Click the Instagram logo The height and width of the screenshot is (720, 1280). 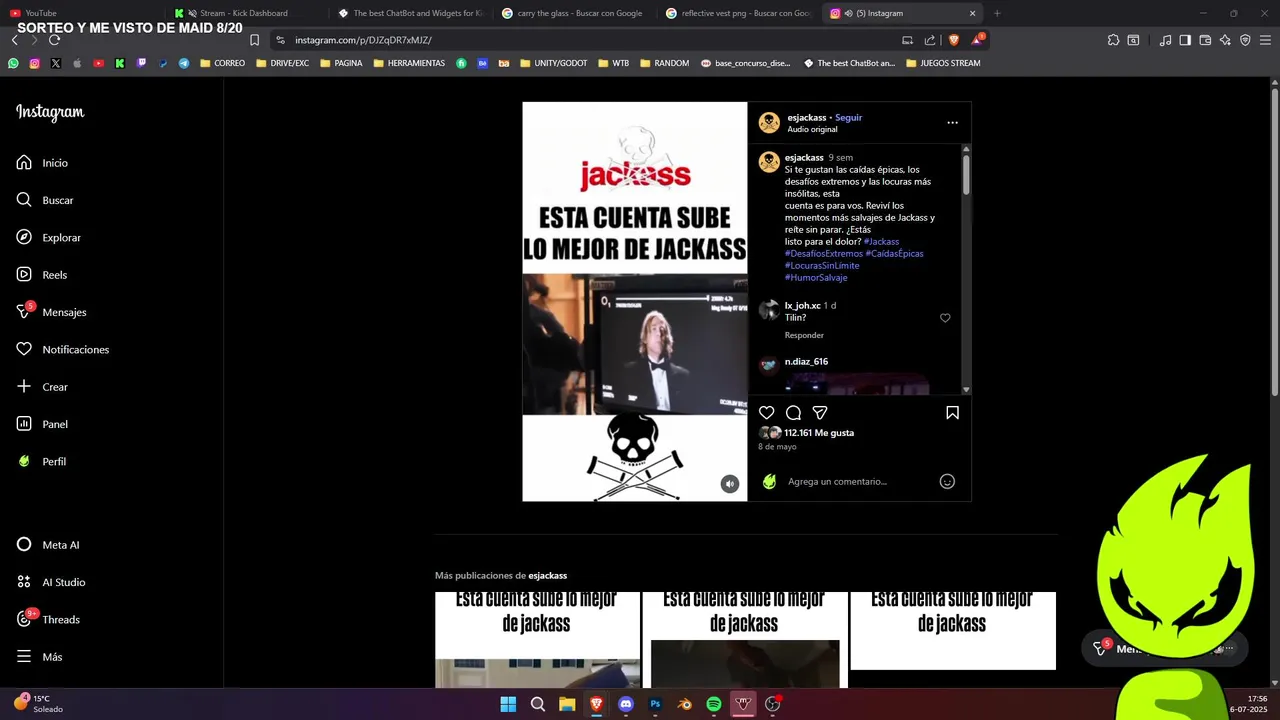tap(50, 112)
